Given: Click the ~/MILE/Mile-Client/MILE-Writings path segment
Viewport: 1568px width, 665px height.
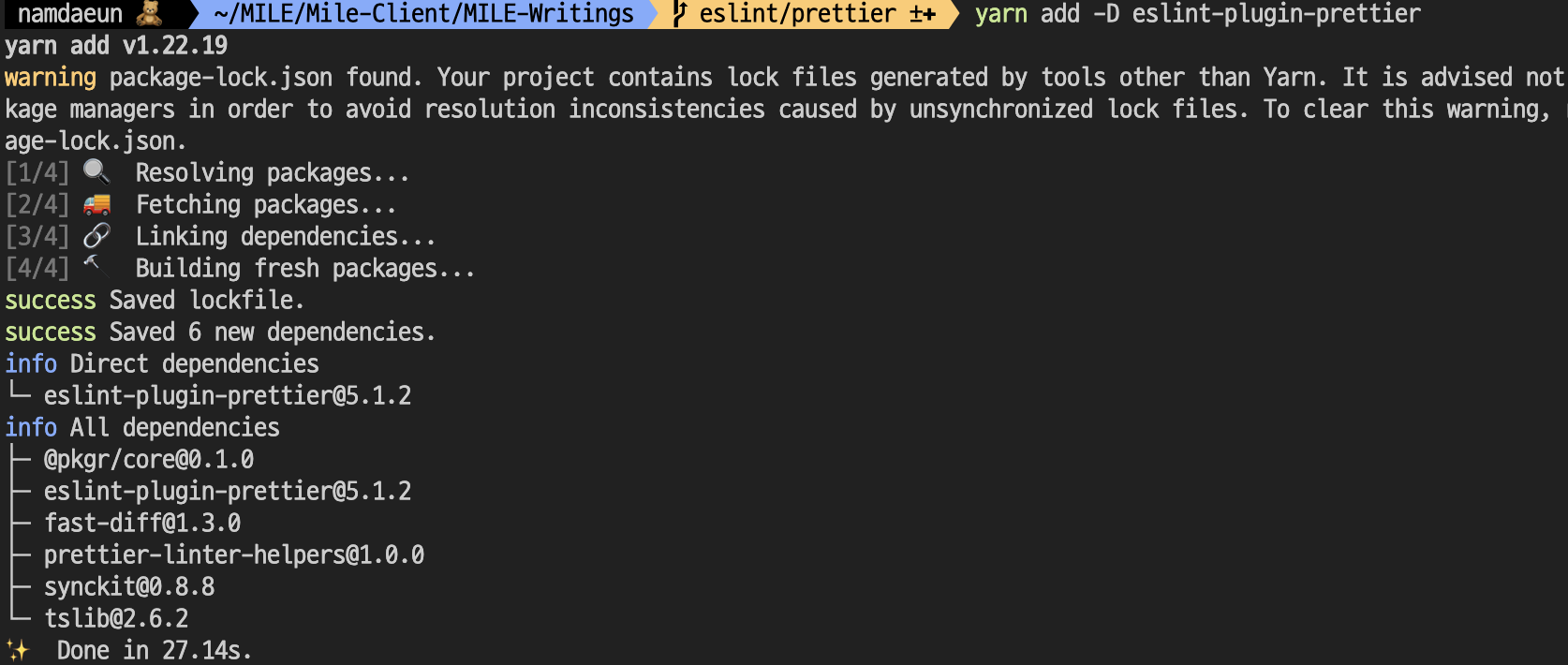Looking at the screenshot, I should pos(423,14).
